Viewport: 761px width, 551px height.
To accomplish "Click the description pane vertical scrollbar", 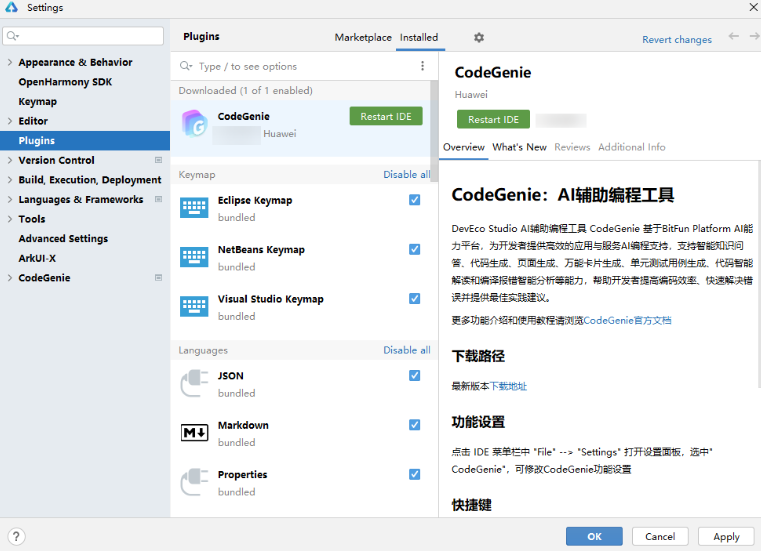I will (758, 274).
